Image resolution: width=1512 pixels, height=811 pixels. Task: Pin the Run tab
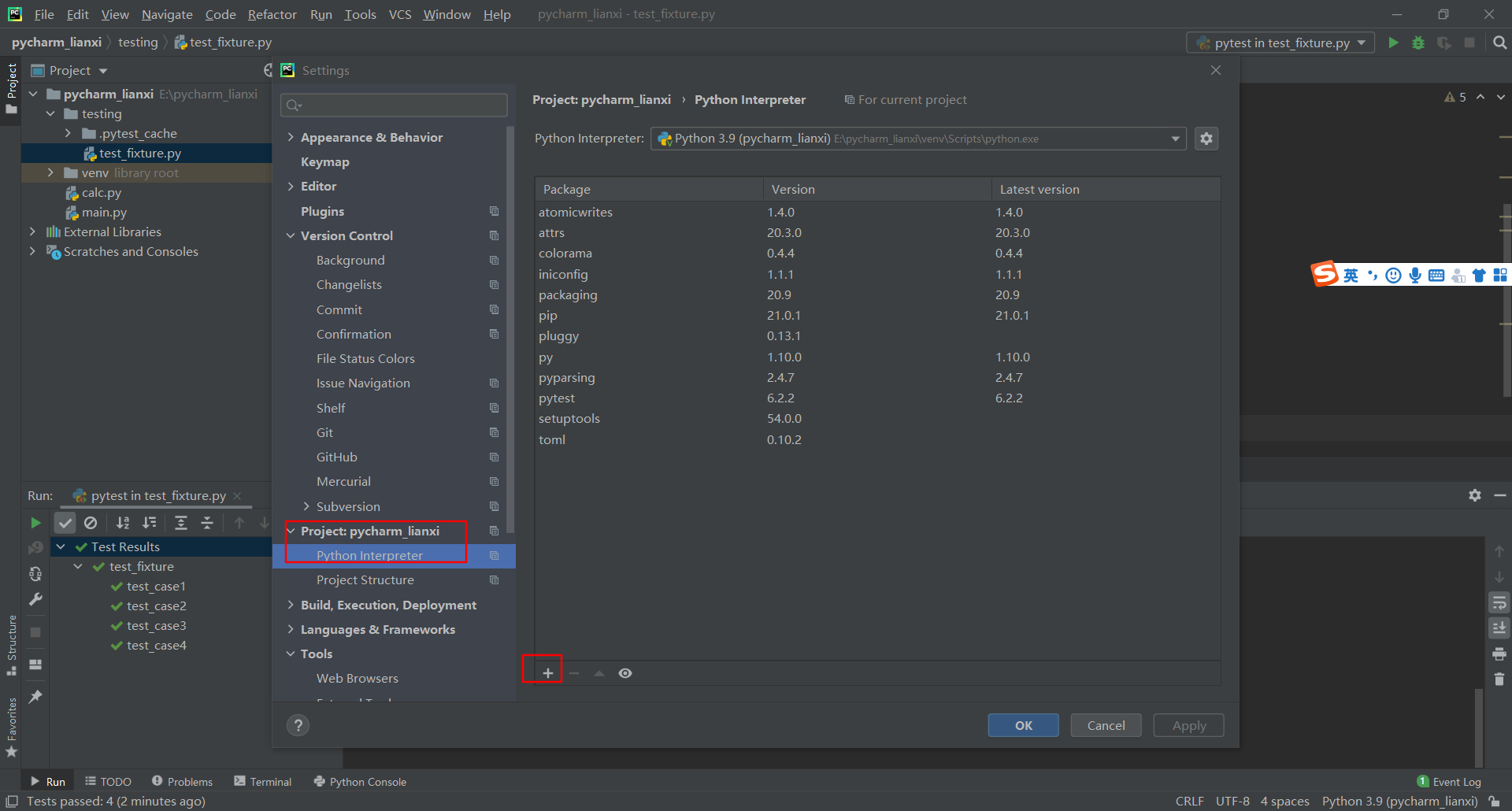pyautogui.click(x=35, y=697)
